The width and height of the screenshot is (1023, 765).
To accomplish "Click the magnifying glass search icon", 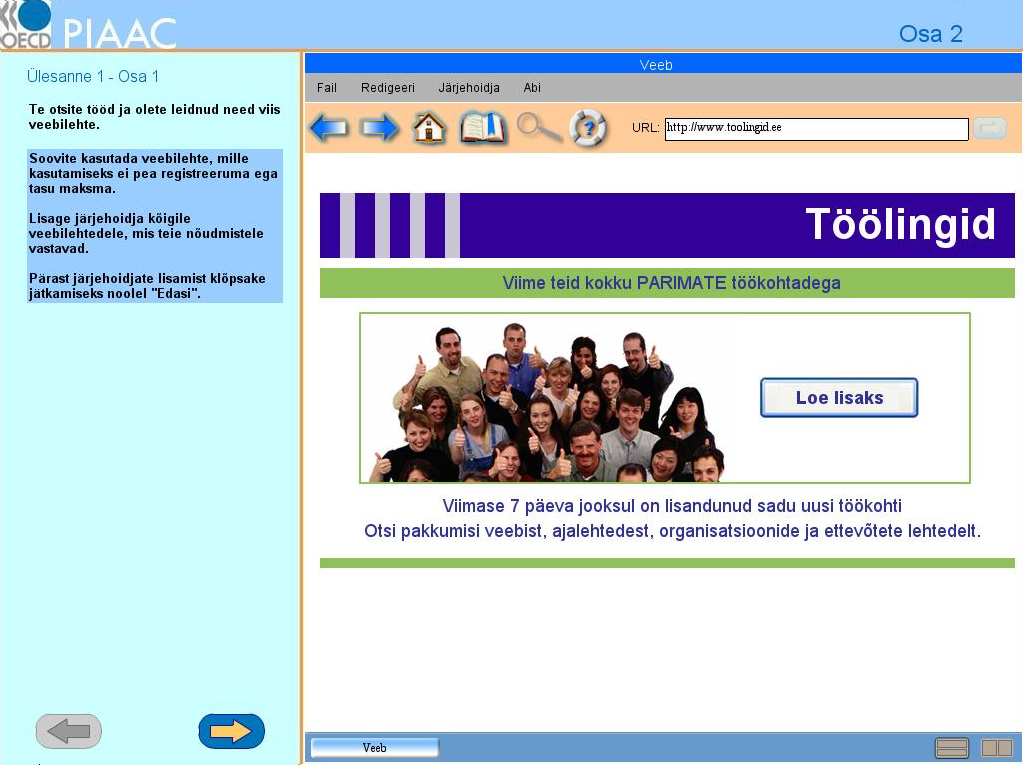I will pyautogui.click(x=539, y=127).
